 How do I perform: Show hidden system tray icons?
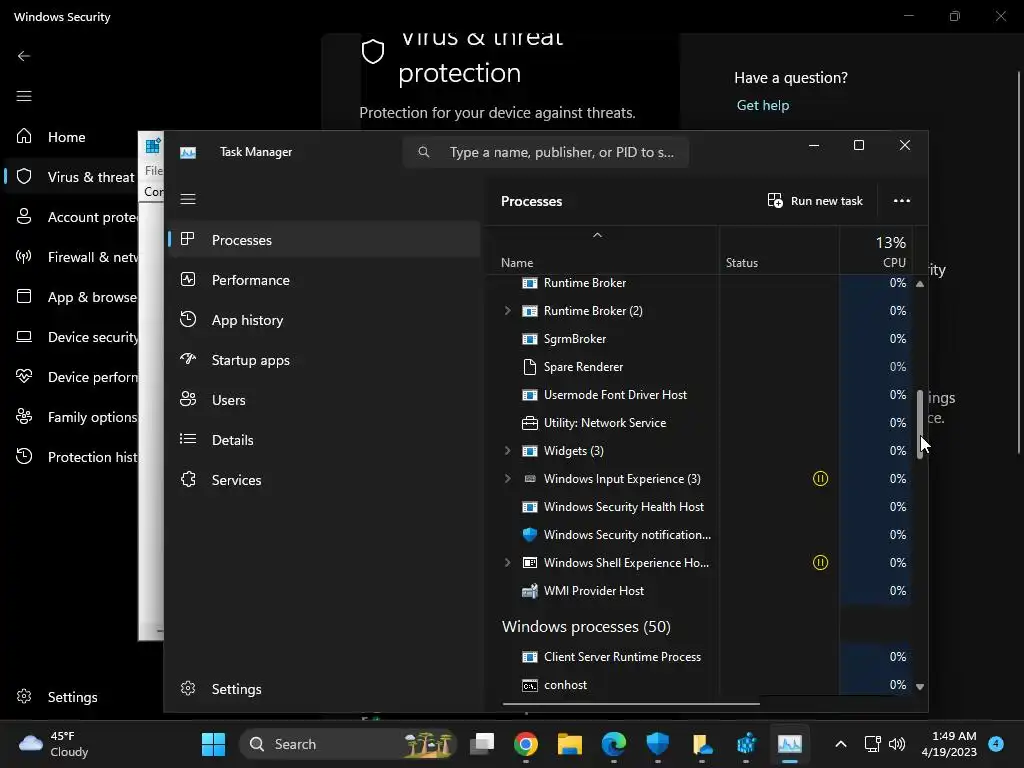841,744
